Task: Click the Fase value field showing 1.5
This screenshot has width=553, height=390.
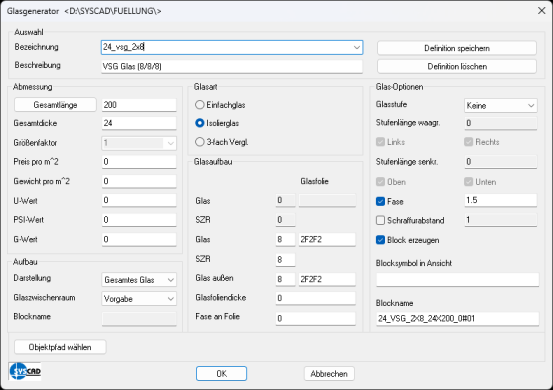Action: point(500,200)
